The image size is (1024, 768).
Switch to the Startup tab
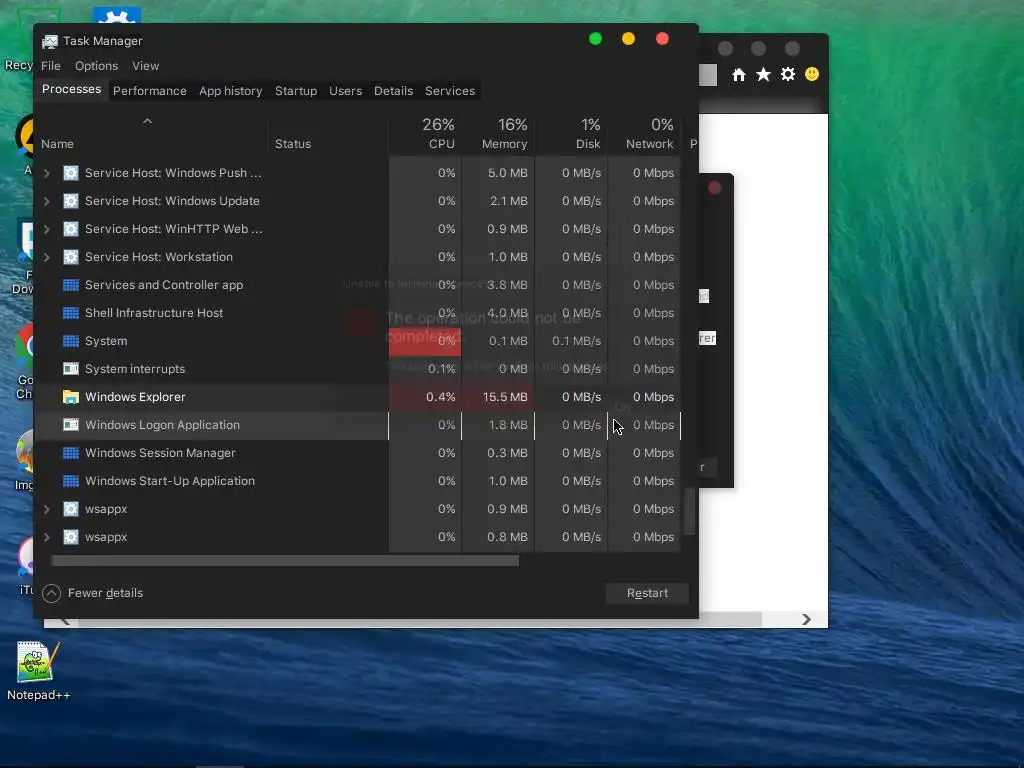(x=296, y=91)
